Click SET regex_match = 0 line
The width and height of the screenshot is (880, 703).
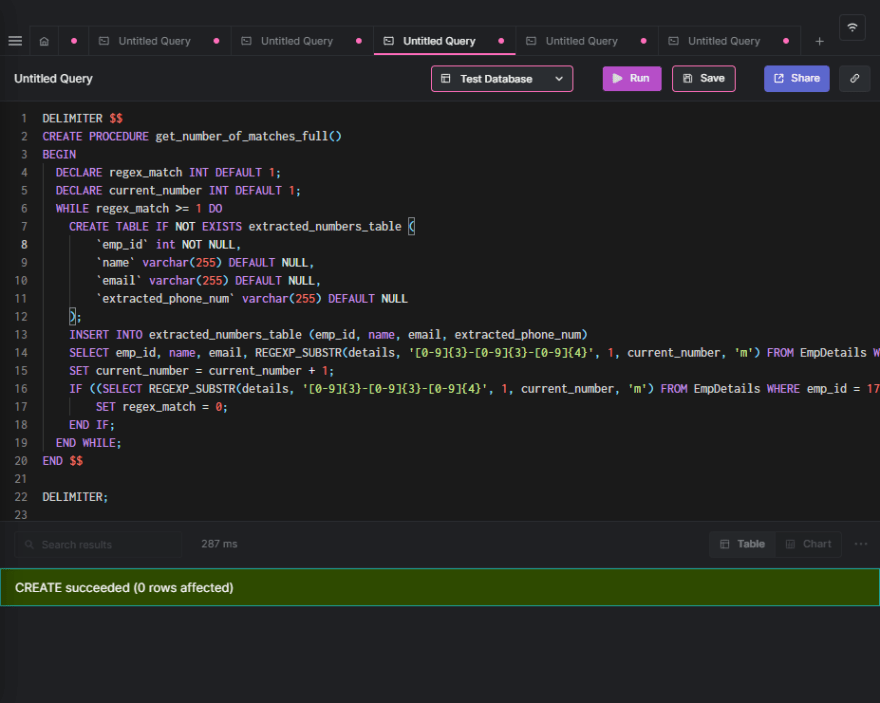pos(162,406)
